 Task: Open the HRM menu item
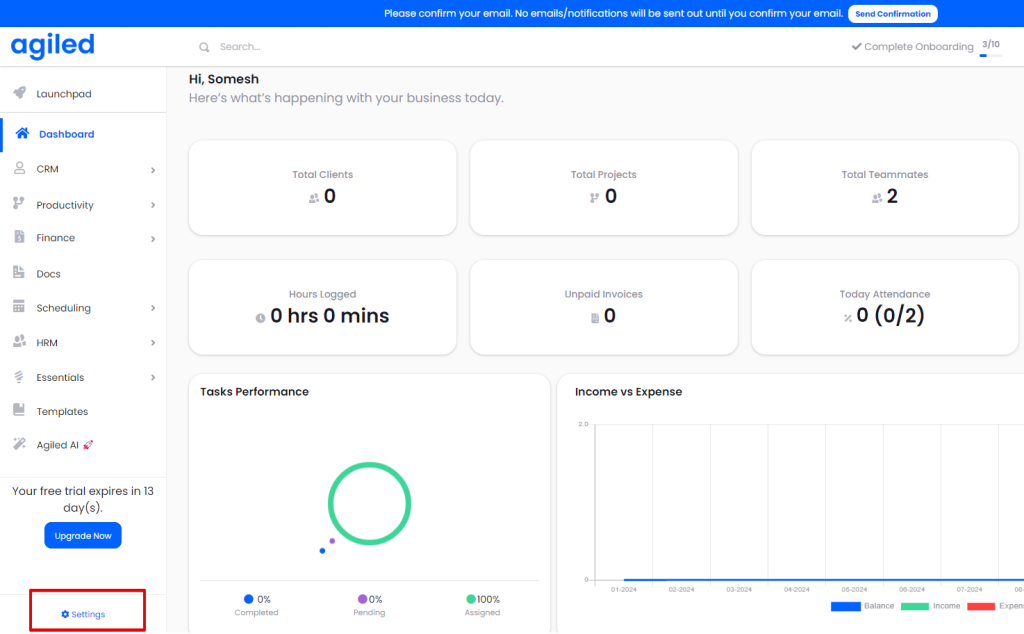tap(47, 343)
